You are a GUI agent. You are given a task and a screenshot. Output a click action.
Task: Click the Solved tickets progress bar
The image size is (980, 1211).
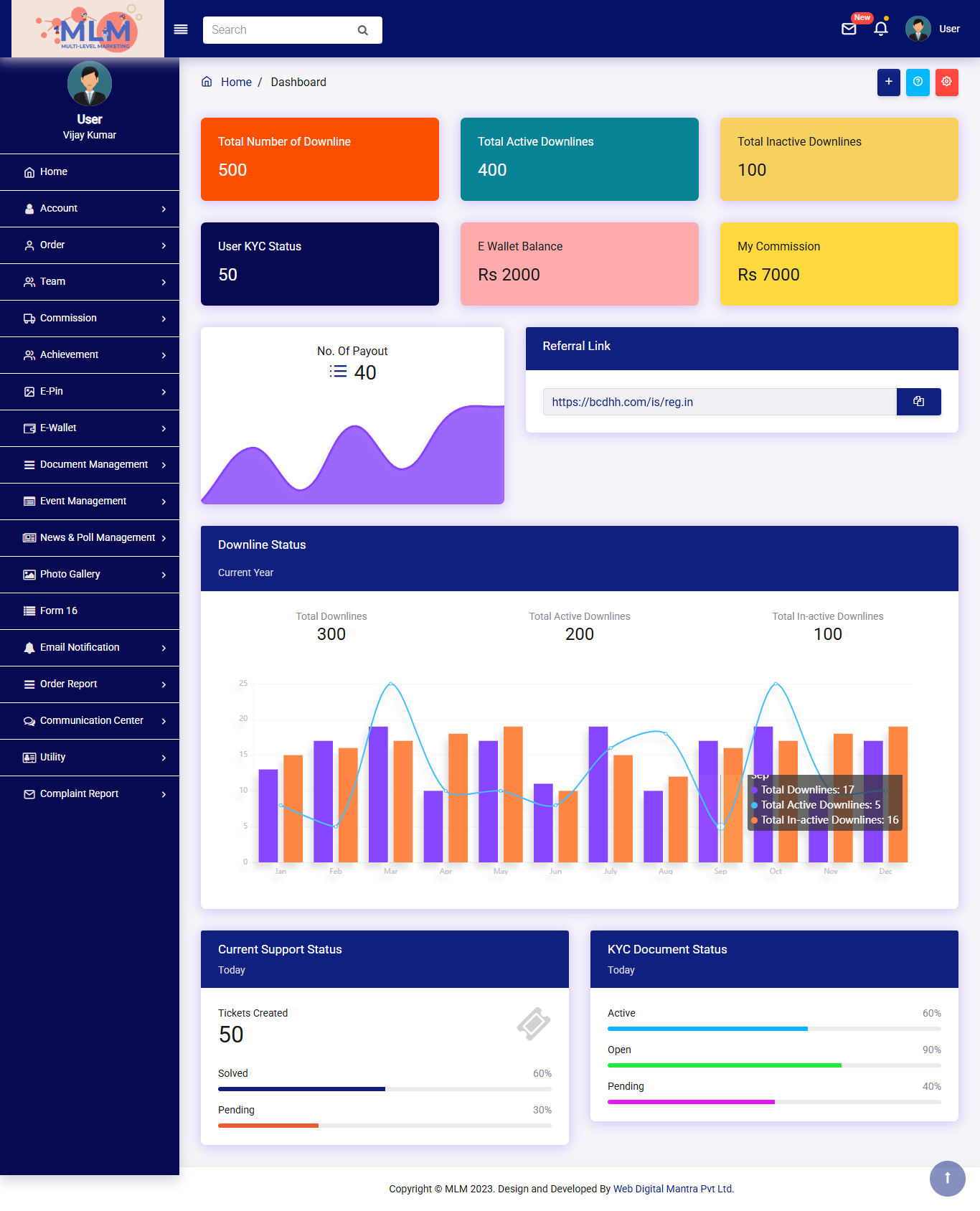coord(385,1089)
